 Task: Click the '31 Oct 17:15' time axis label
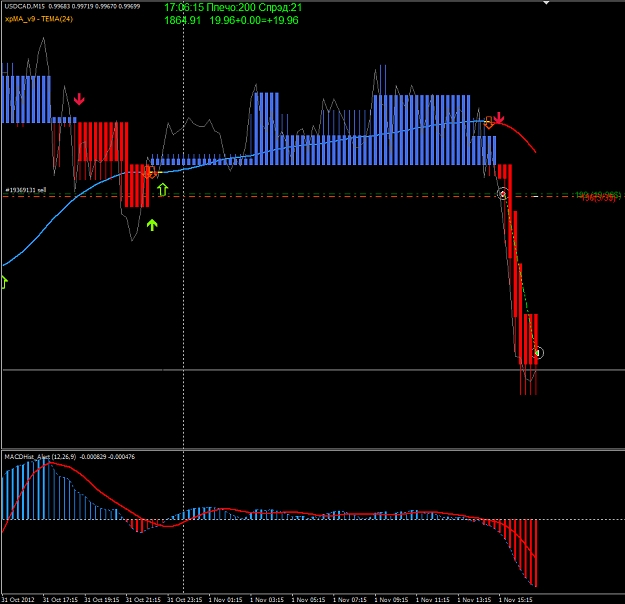(x=60, y=600)
